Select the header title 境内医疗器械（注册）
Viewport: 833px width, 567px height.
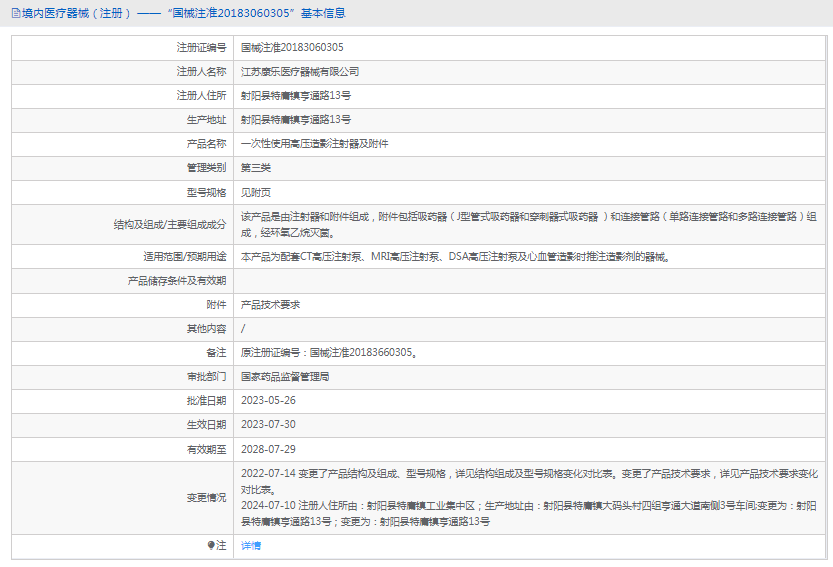(77, 13)
